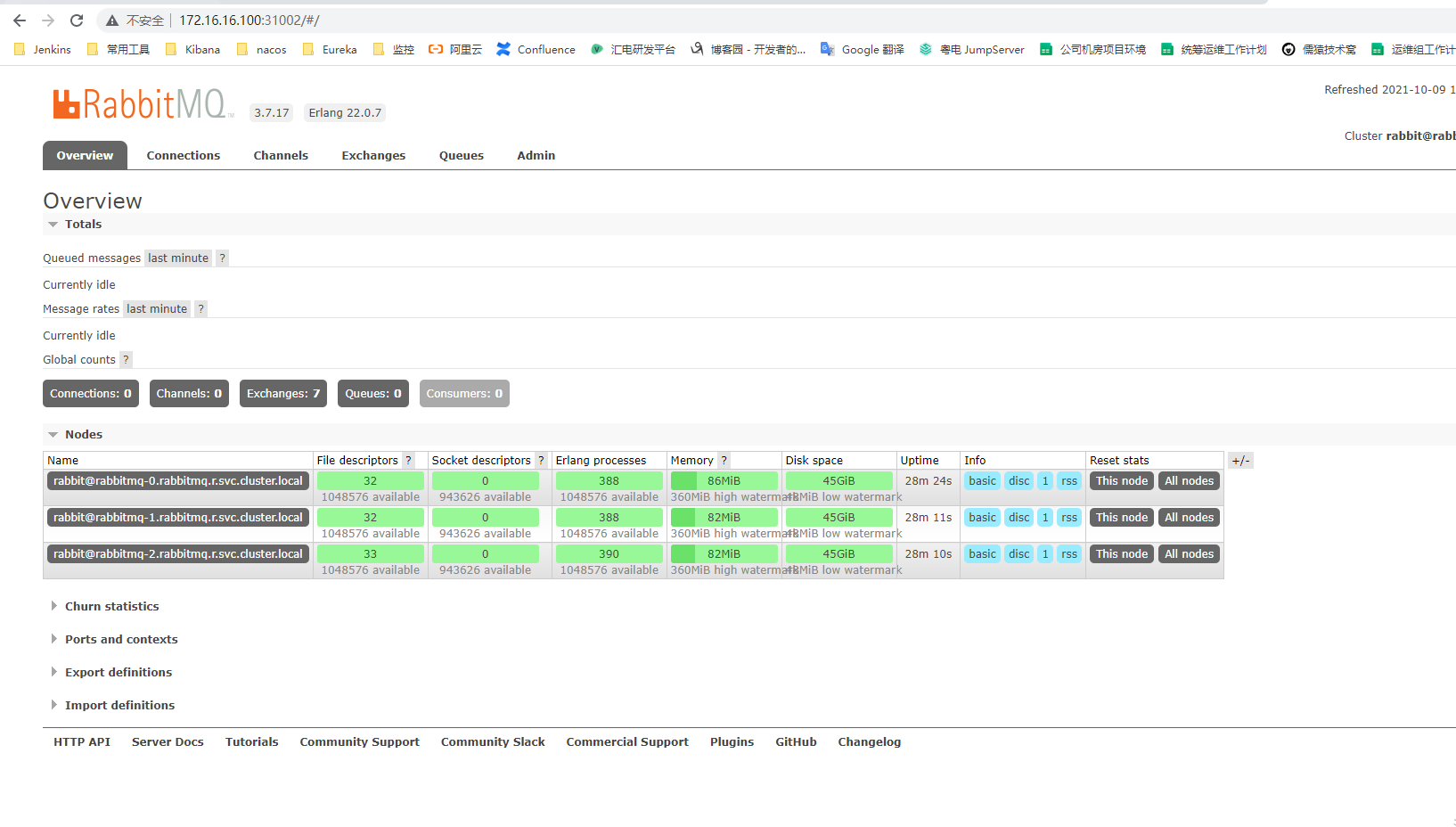The width and height of the screenshot is (1456, 827).
Task: Click the insecure site warning icon
Action: click(112, 20)
